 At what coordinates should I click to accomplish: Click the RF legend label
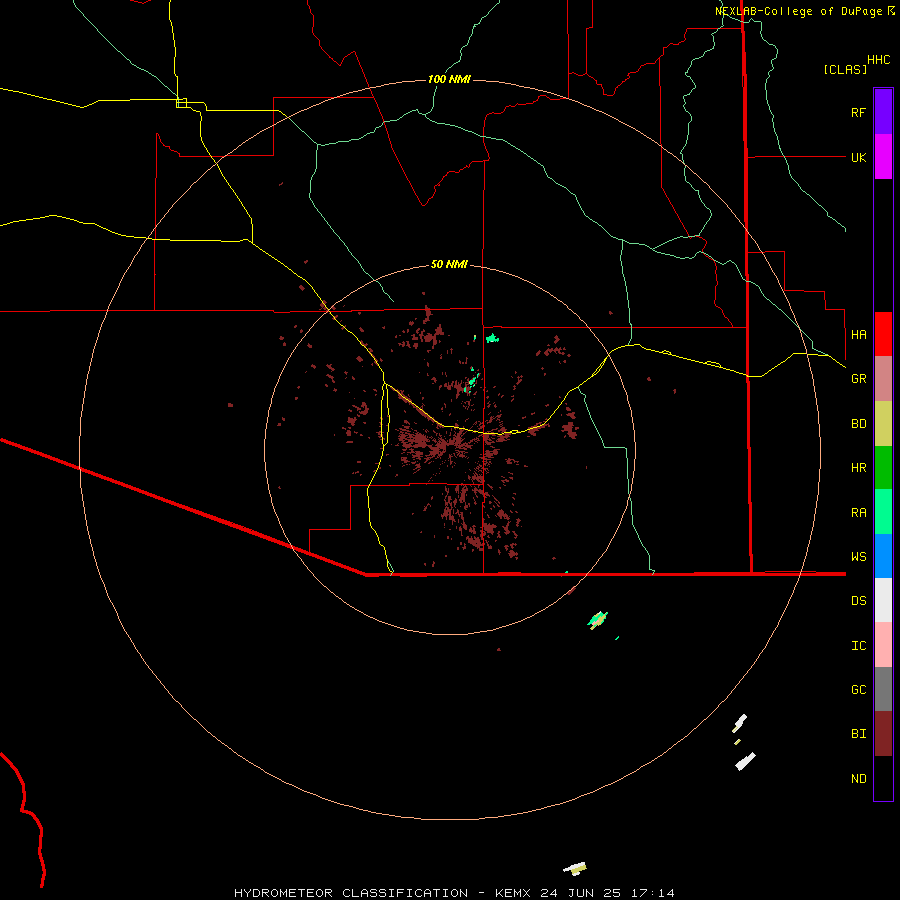pyautogui.click(x=858, y=112)
